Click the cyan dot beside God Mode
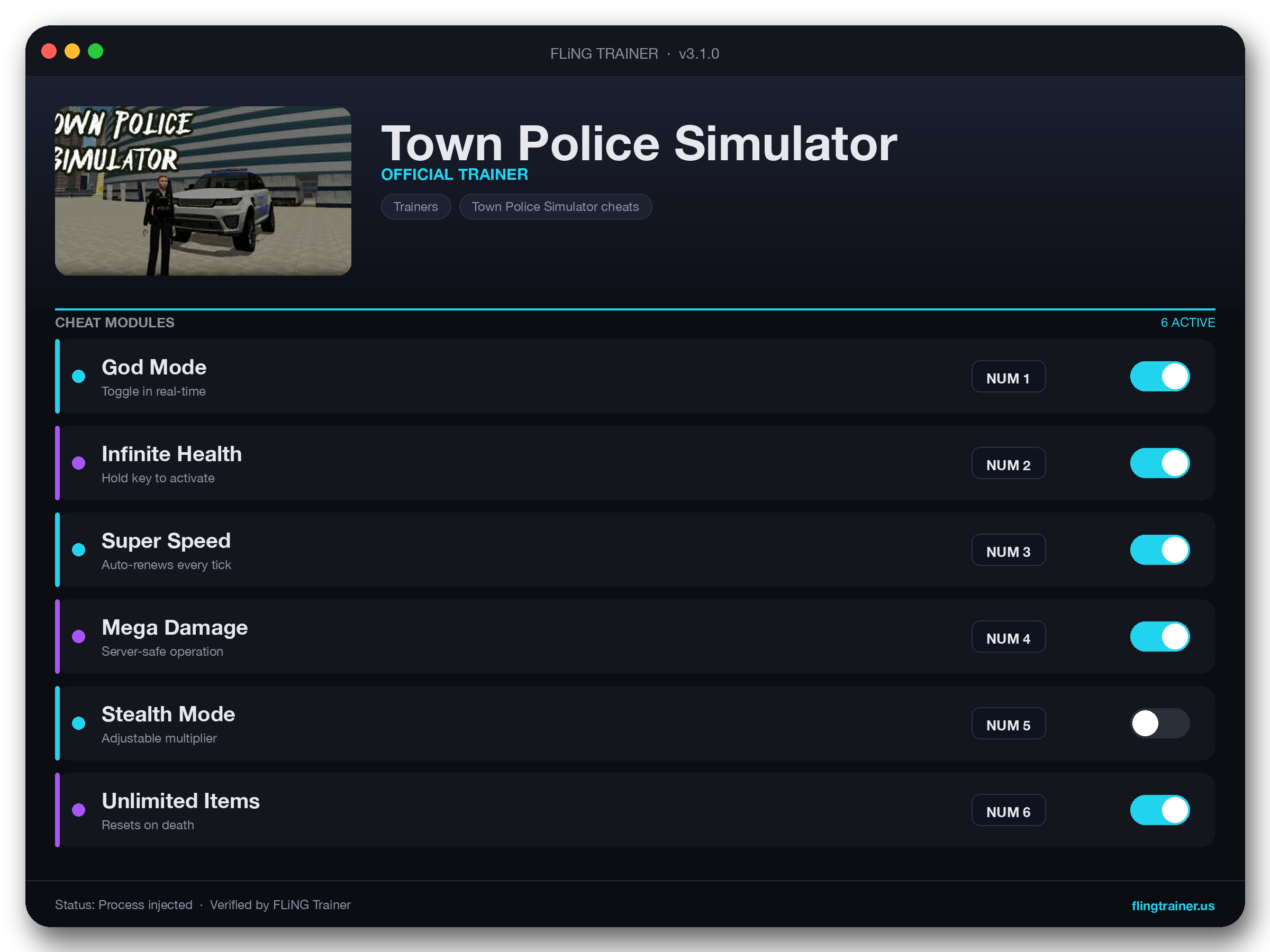The height and width of the screenshot is (952, 1270). pyautogui.click(x=79, y=377)
